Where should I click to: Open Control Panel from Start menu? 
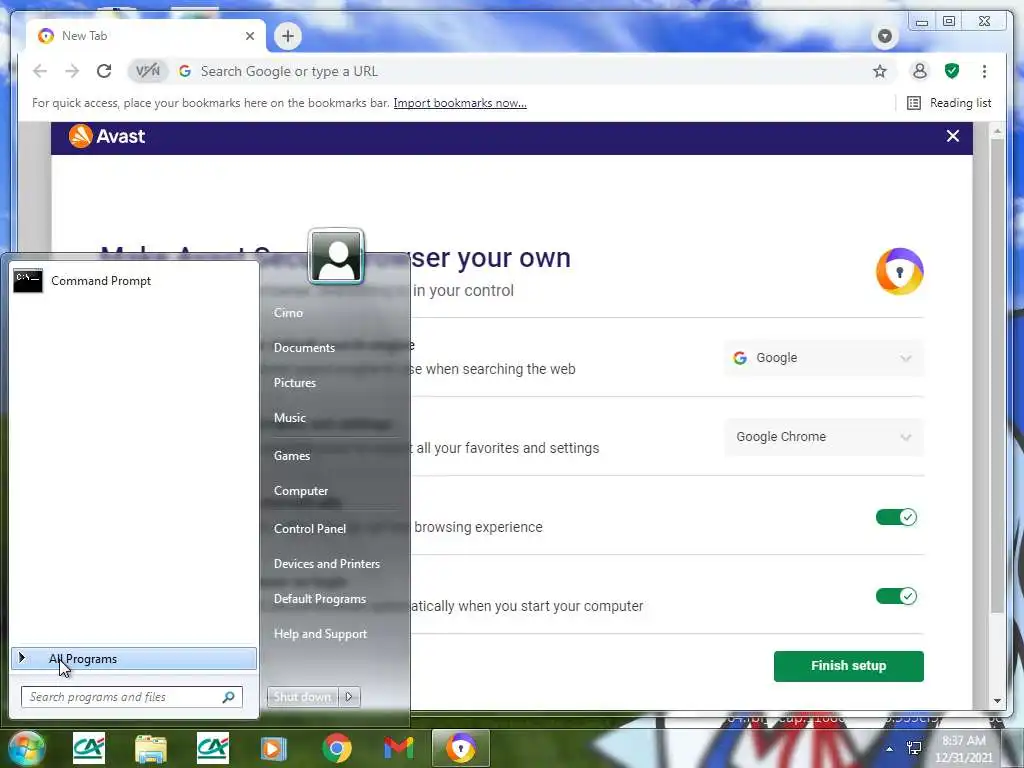310,529
